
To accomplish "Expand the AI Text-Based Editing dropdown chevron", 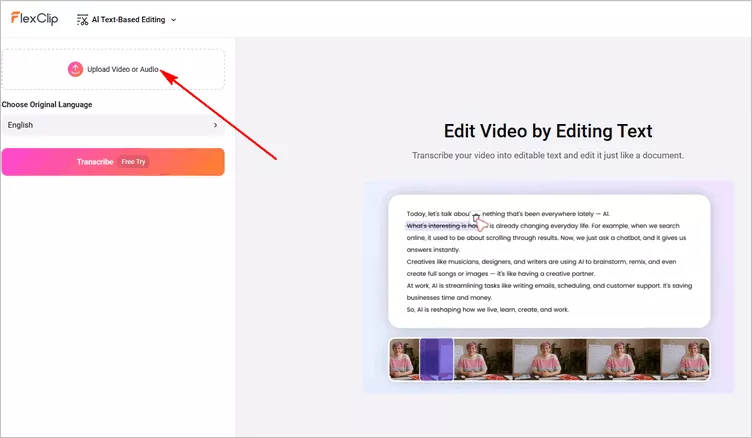I will click(x=174, y=20).
